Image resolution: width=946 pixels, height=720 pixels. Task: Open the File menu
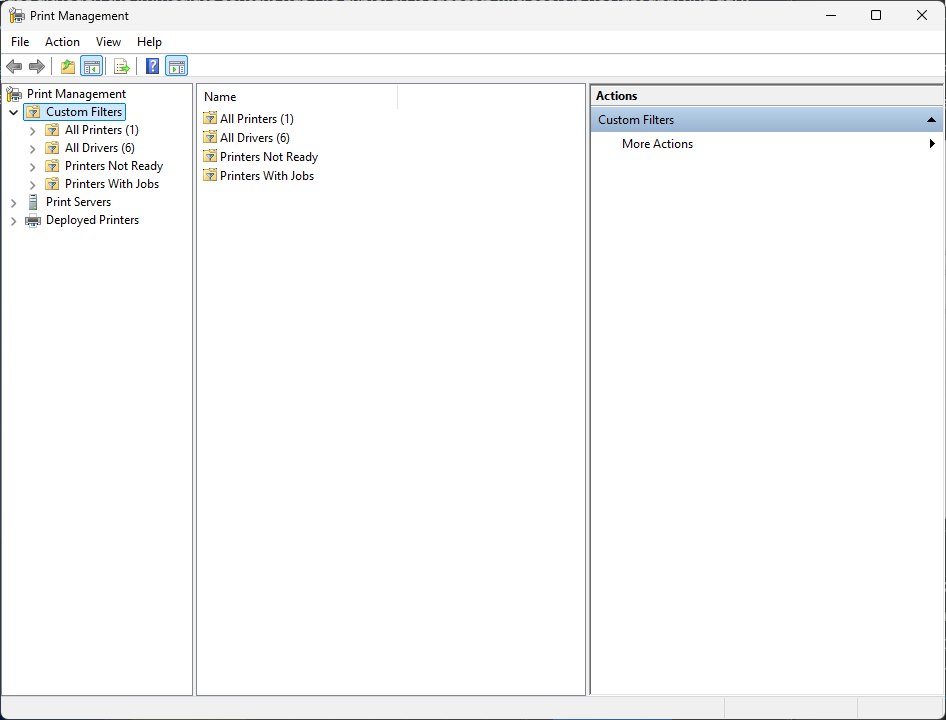[20, 42]
